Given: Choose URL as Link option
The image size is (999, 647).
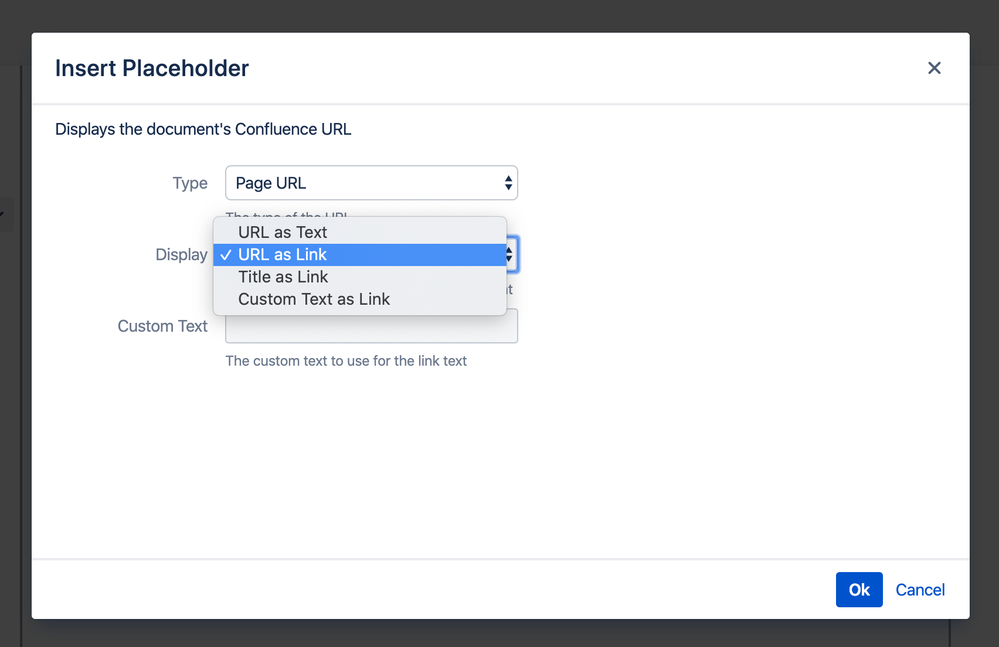Looking at the screenshot, I should click(x=360, y=255).
